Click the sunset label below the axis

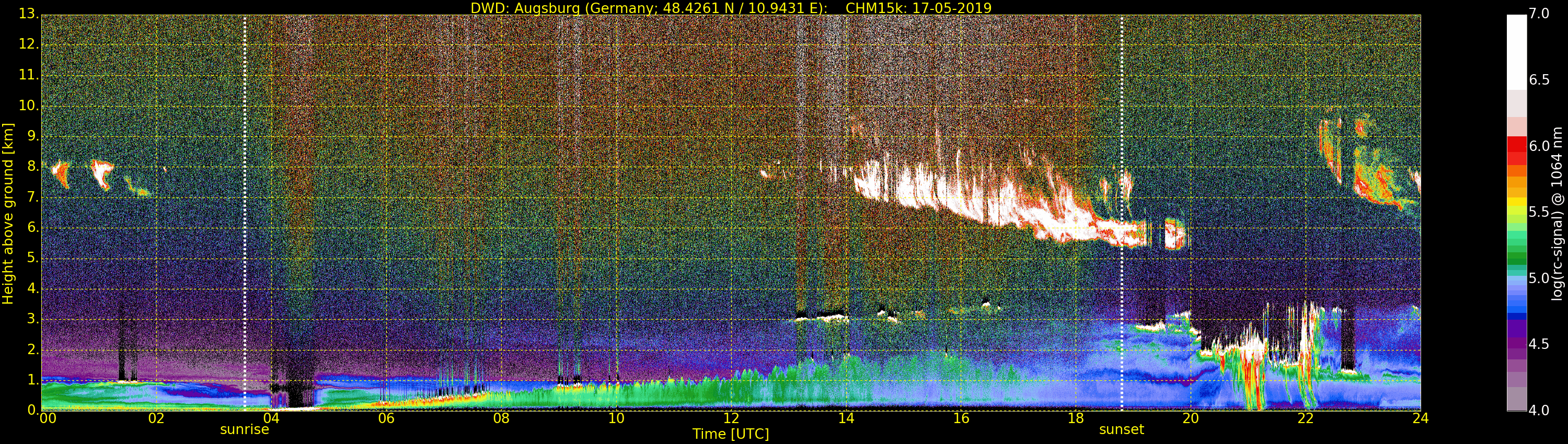click(x=1121, y=429)
